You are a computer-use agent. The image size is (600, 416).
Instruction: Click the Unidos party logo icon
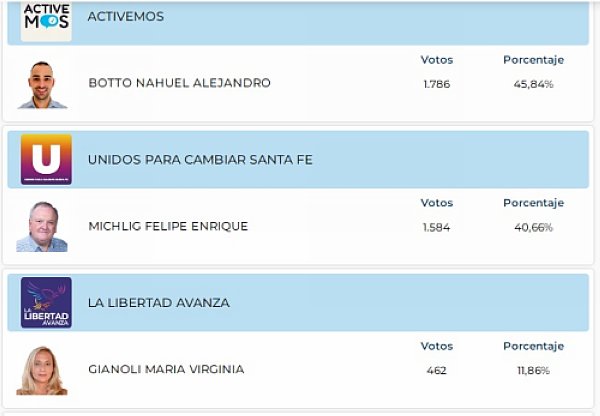point(46,160)
